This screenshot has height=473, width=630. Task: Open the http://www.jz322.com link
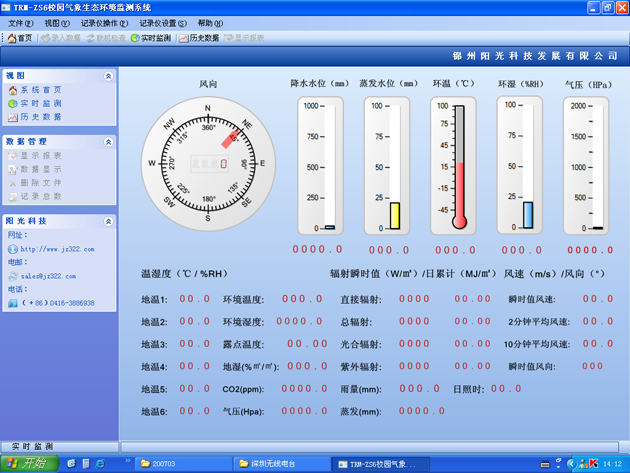coord(56,249)
